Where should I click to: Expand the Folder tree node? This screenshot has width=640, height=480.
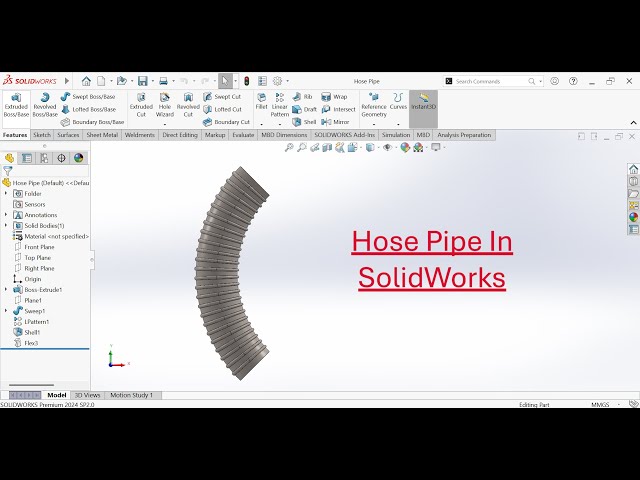click(6, 193)
